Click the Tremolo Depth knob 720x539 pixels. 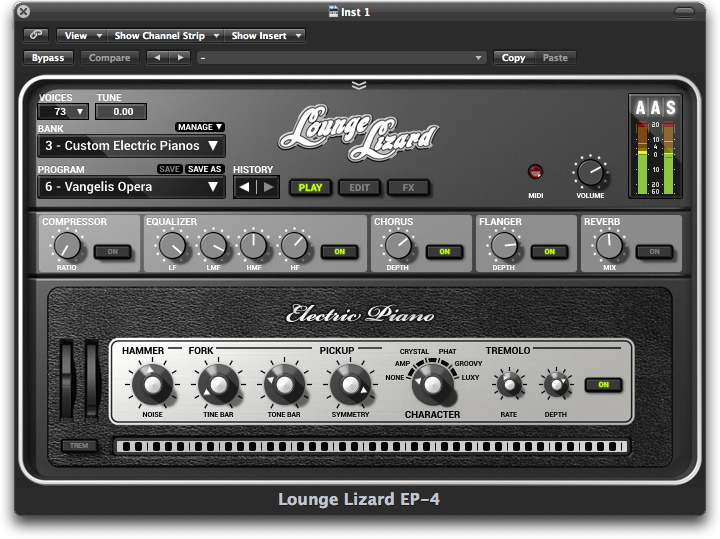[x=556, y=385]
